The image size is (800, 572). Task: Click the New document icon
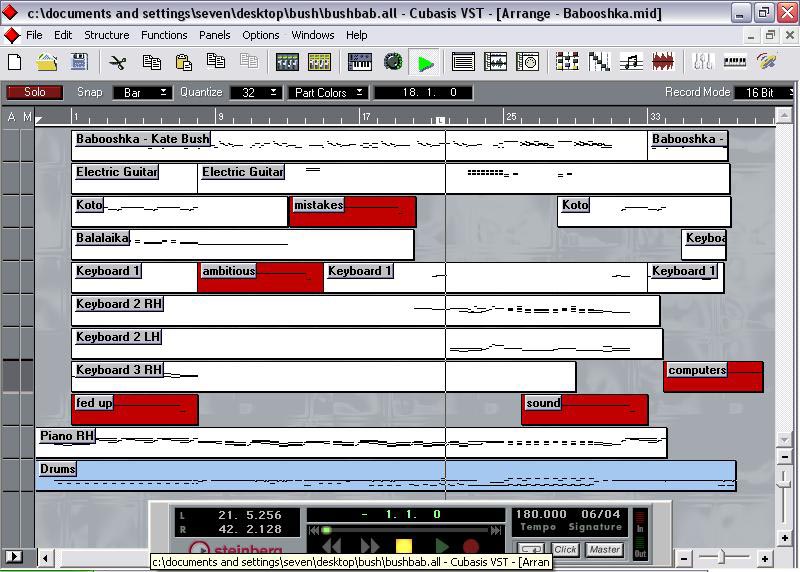(x=15, y=62)
